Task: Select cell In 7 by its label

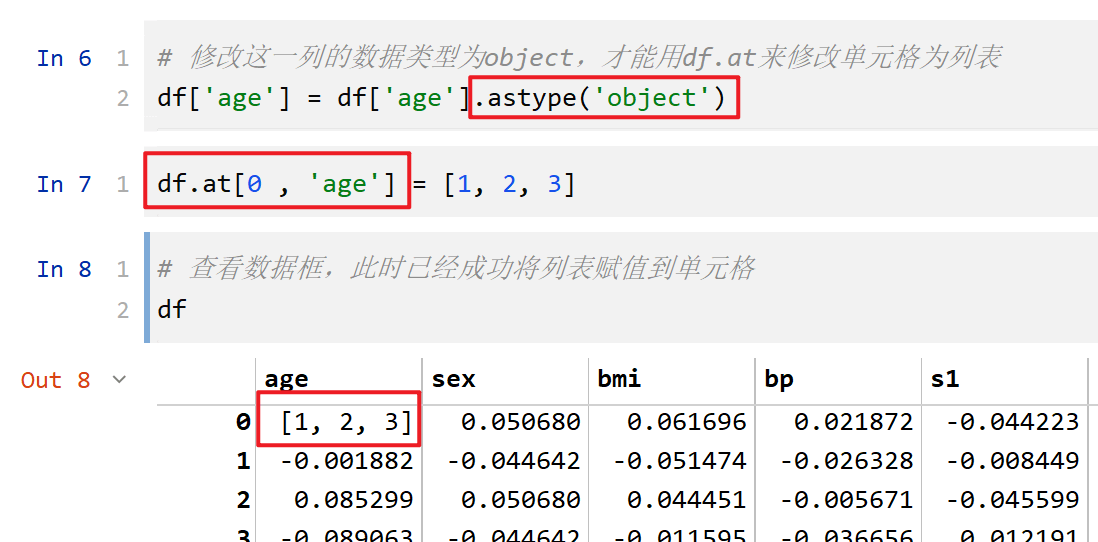Action: point(64,184)
